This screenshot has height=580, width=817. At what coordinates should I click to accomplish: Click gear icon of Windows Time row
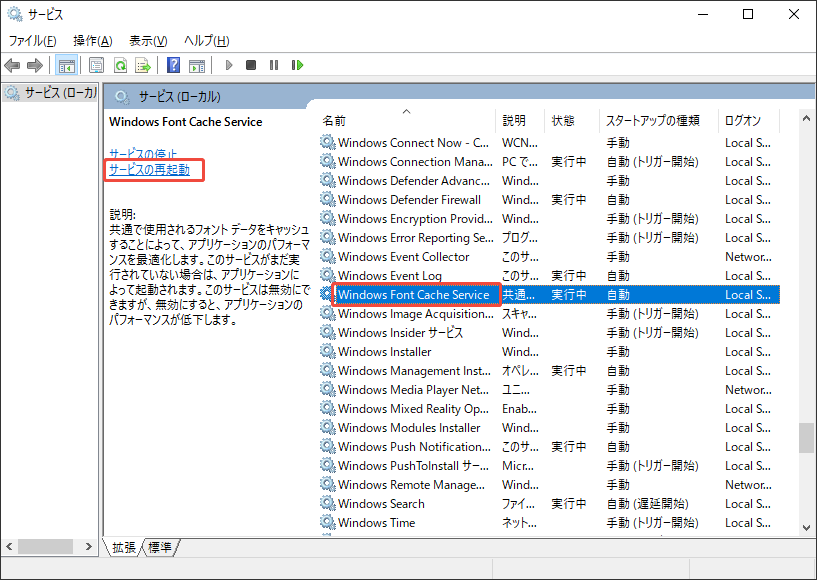coord(327,522)
